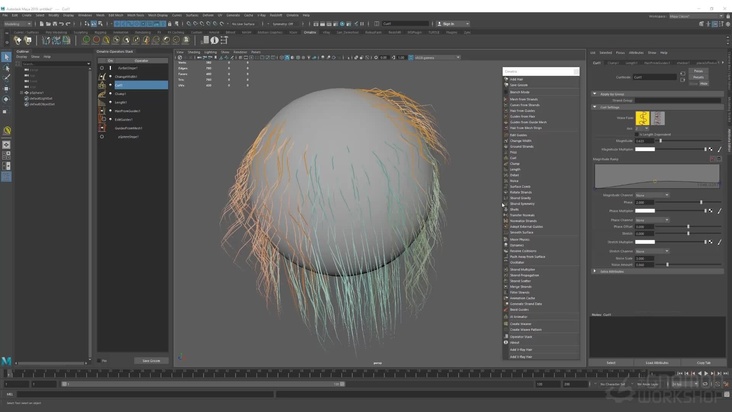Click the Stretch Multiplier brush icon
Image resolution: width=732 pixels, height=412 pixels.
click(x=719, y=242)
